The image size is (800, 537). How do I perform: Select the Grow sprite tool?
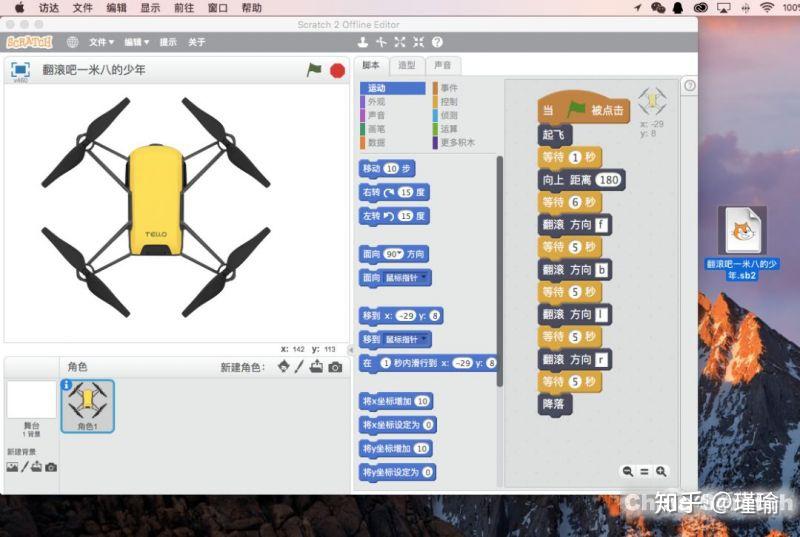click(400, 42)
